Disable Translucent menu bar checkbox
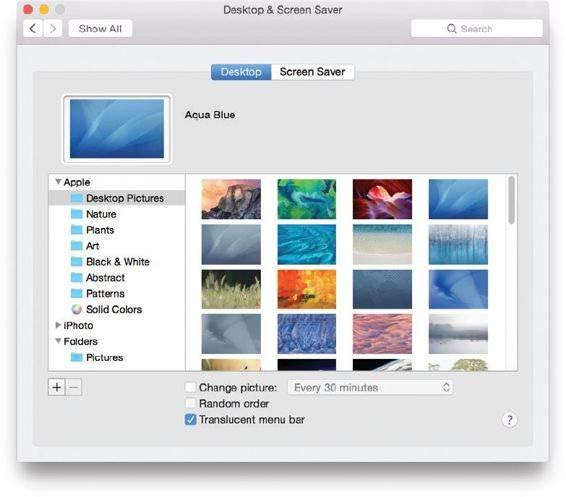The width and height of the screenshot is (566, 497). [191, 419]
